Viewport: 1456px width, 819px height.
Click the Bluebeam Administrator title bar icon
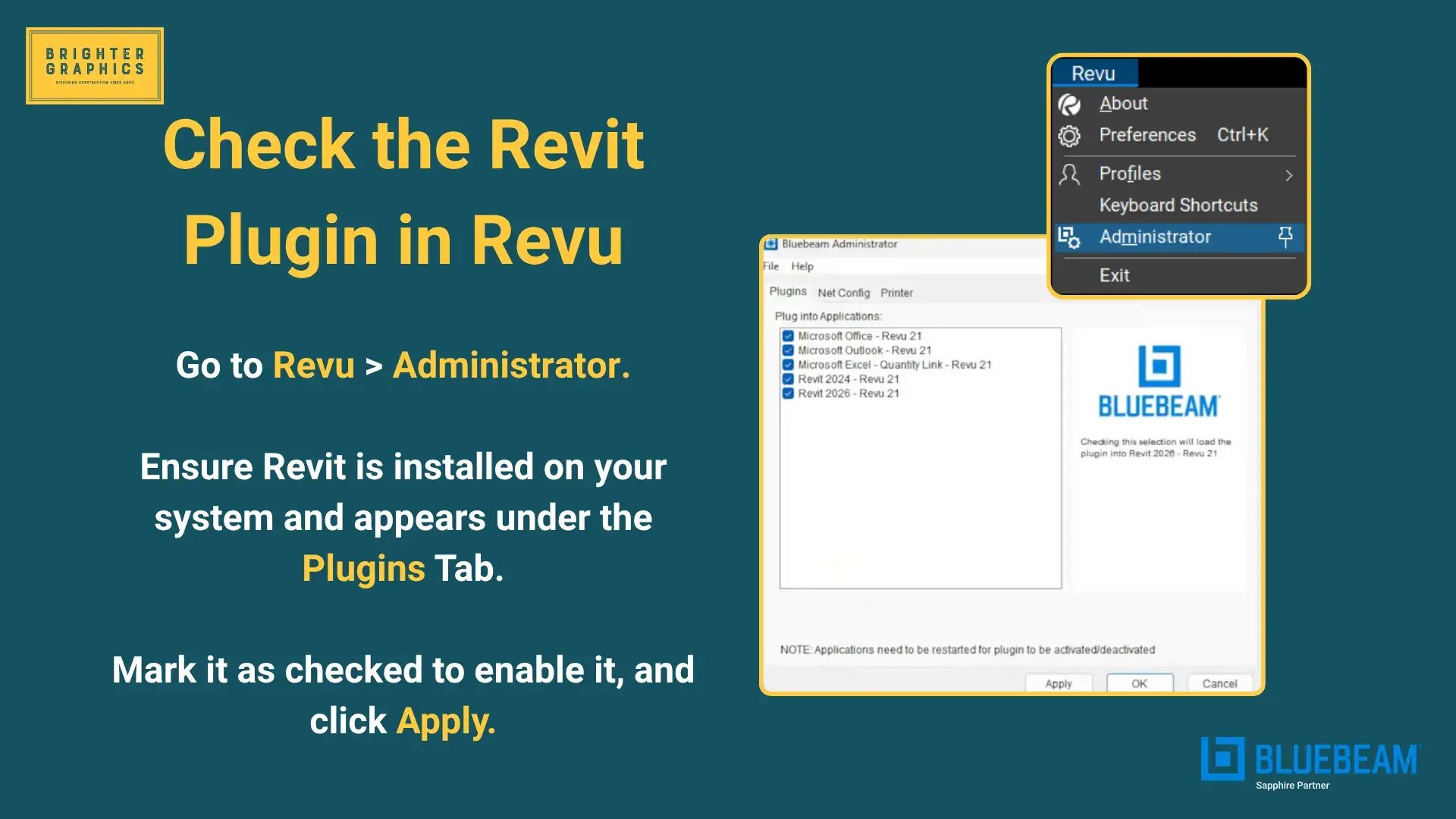(x=771, y=244)
